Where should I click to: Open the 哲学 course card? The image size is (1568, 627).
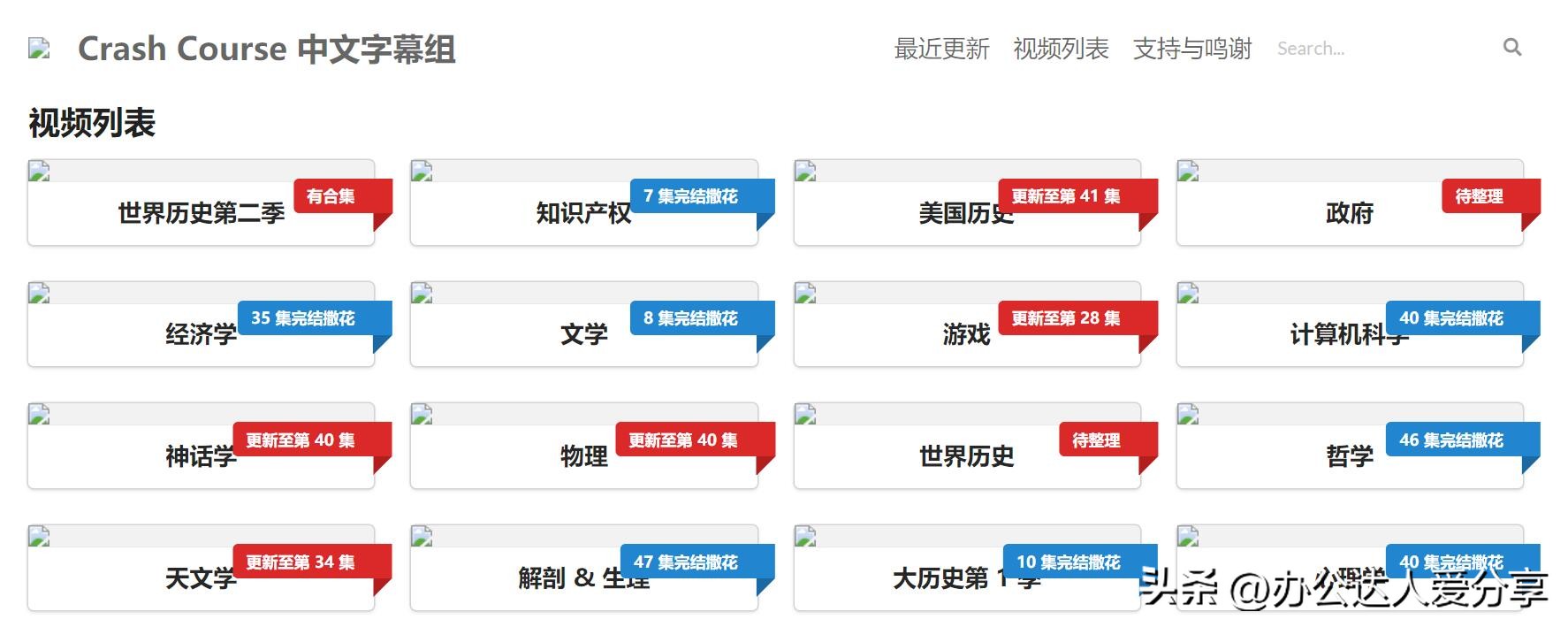[1350, 447]
